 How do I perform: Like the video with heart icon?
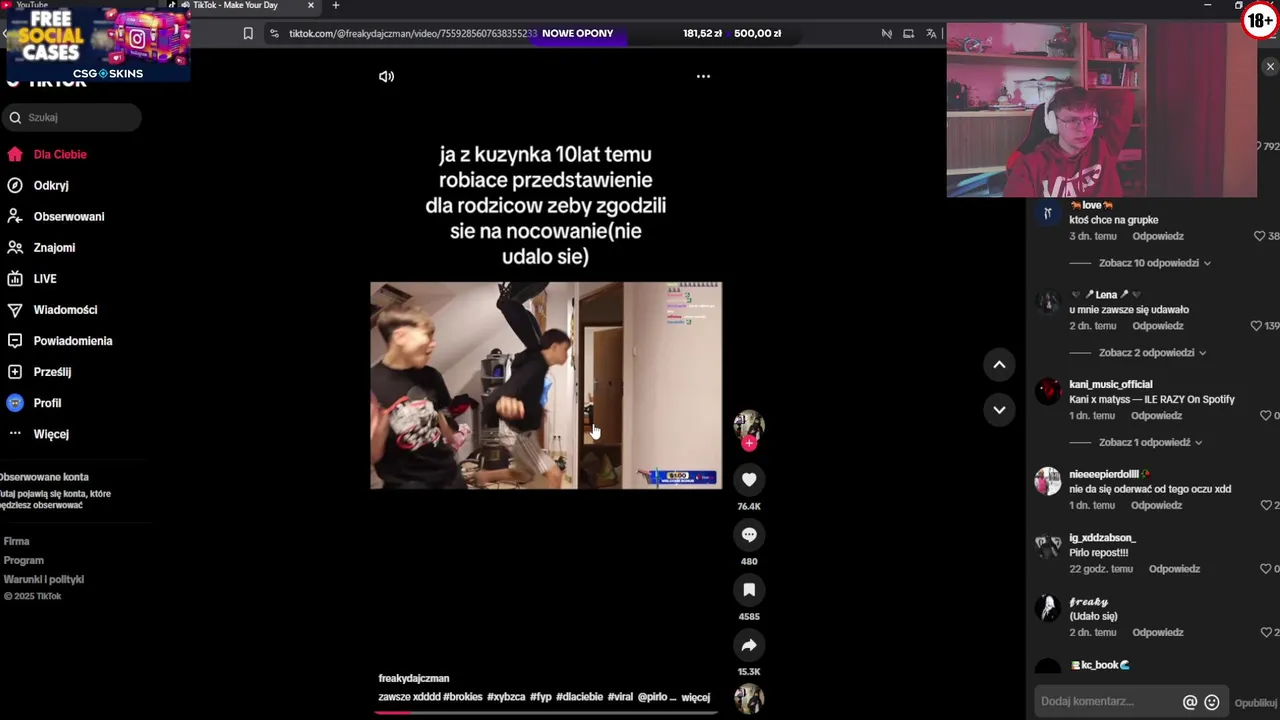click(x=749, y=480)
